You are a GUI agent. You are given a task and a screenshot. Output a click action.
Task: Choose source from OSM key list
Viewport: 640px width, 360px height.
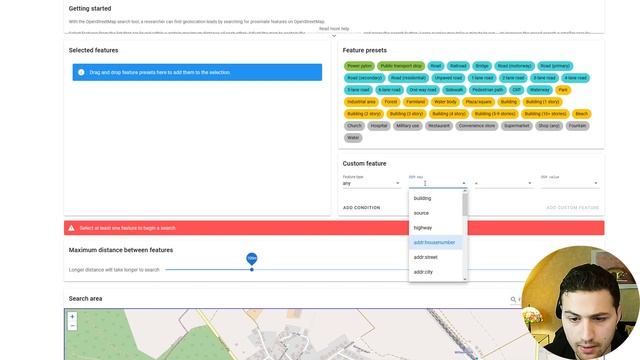pos(436,213)
